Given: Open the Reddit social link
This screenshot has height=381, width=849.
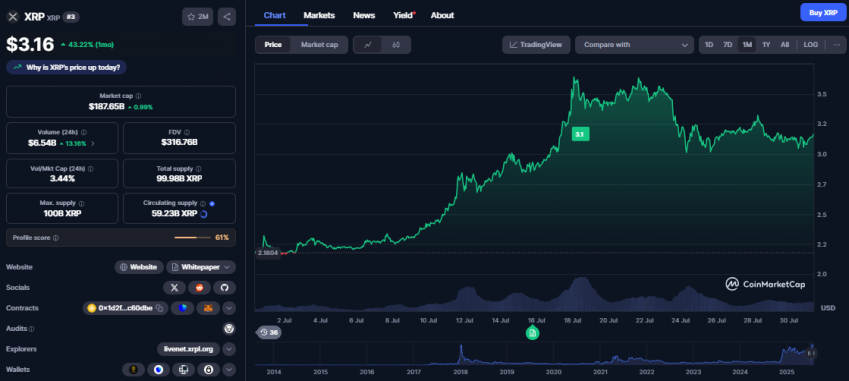Looking at the screenshot, I should point(199,288).
